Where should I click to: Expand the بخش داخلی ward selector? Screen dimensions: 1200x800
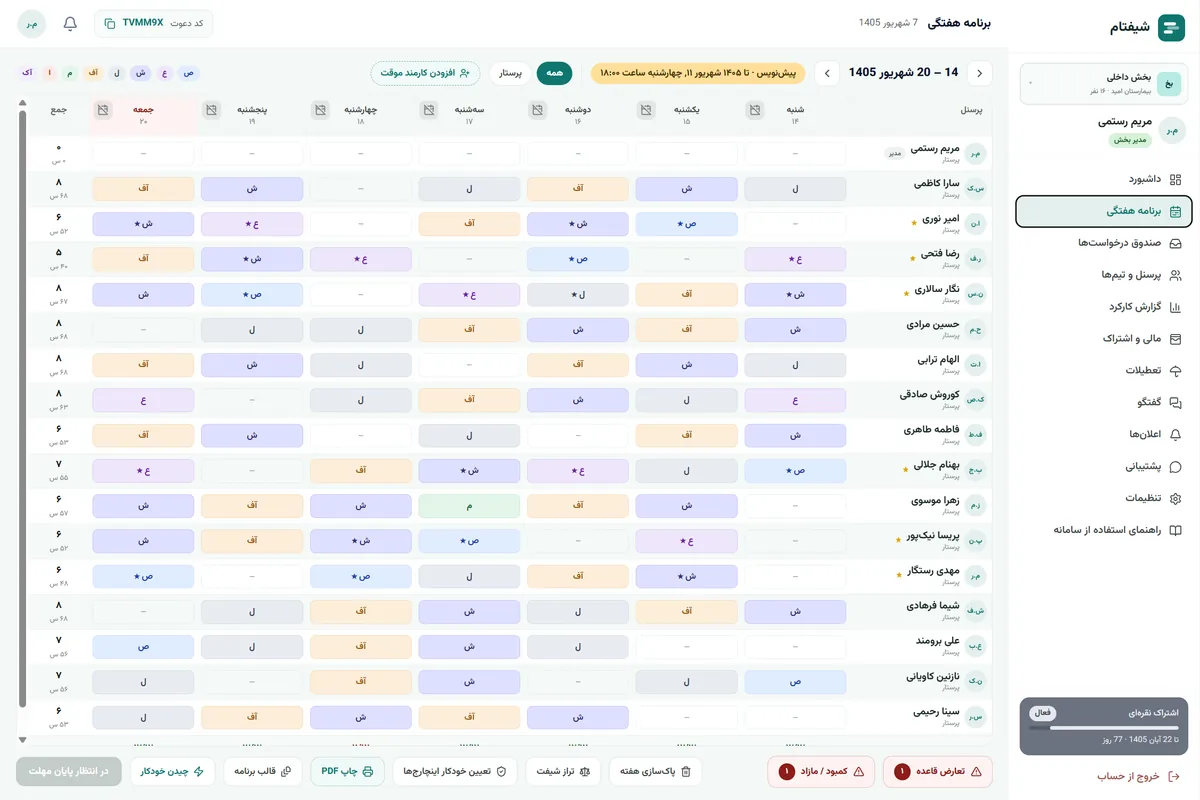[x=1104, y=83]
